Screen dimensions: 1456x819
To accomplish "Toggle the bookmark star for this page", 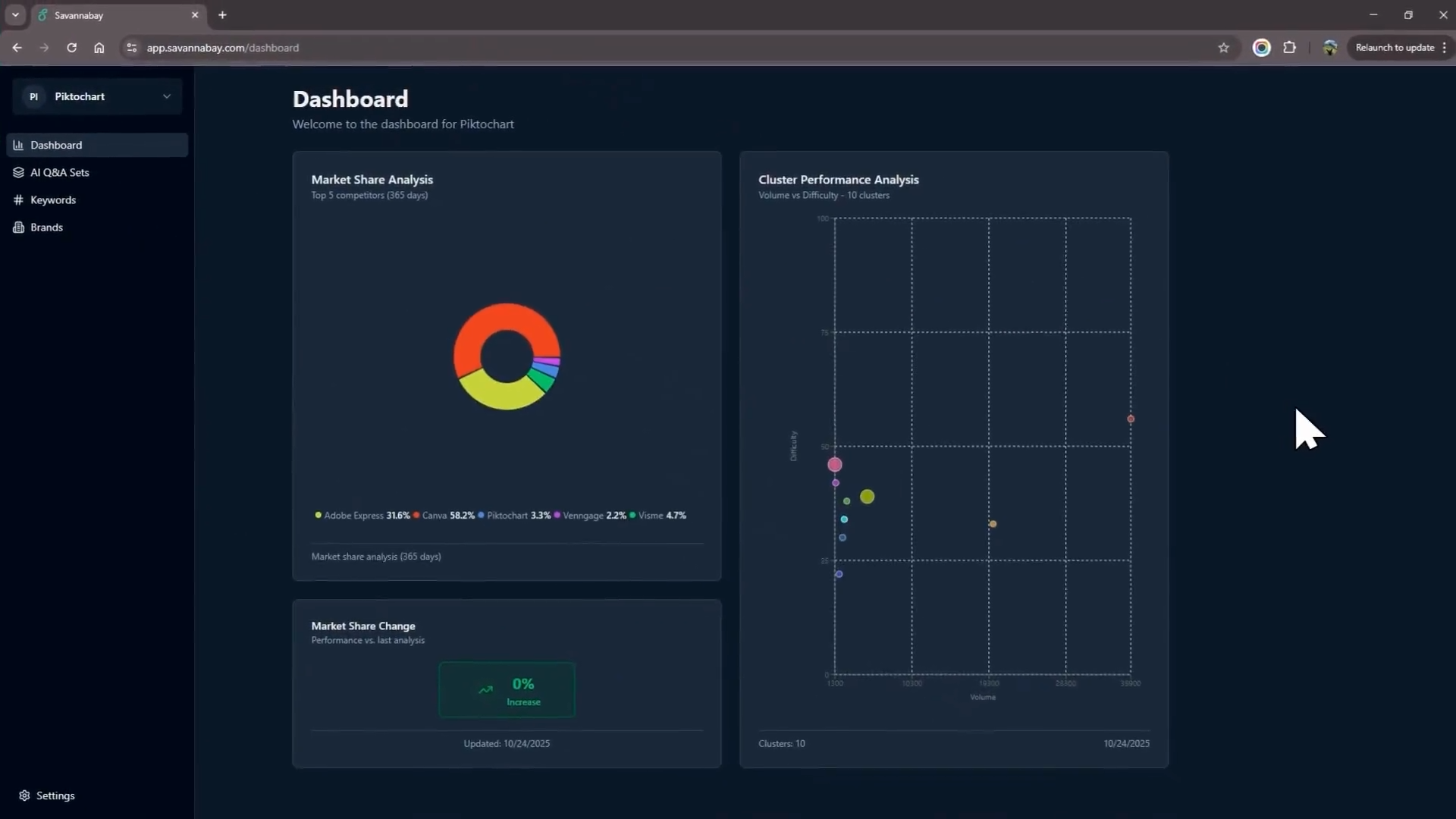I will (x=1224, y=47).
